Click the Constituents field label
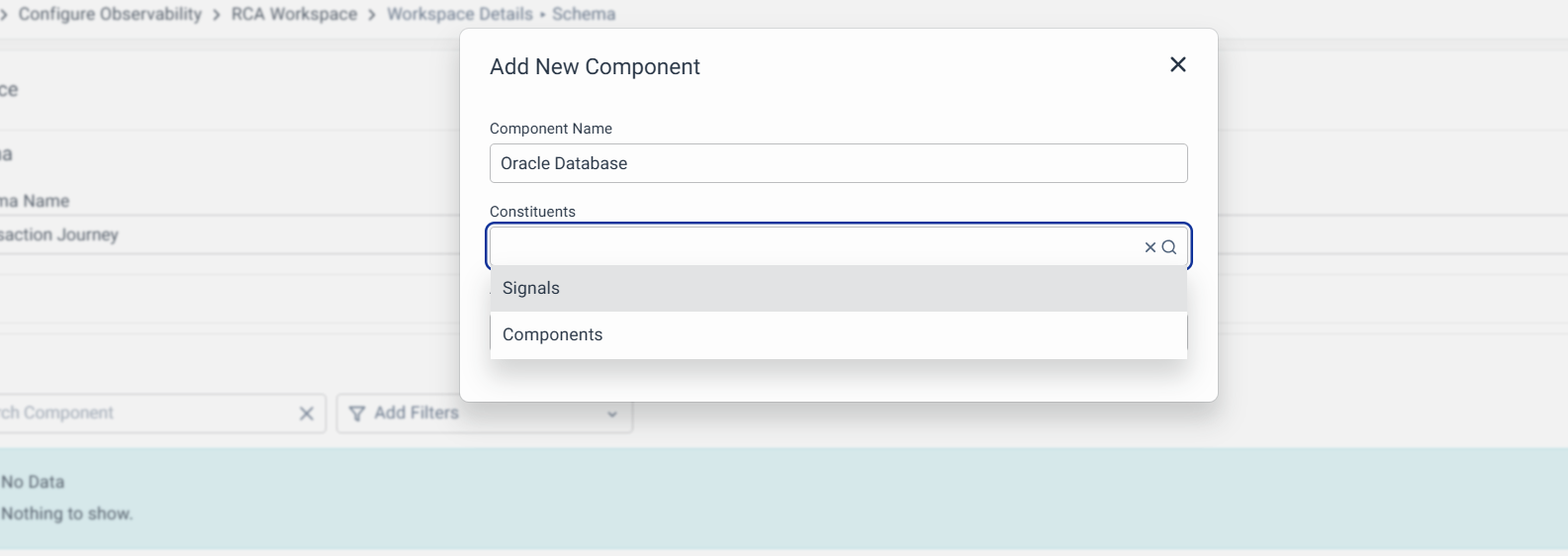This screenshot has height=556, width=1568. click(x=532, y=212)
